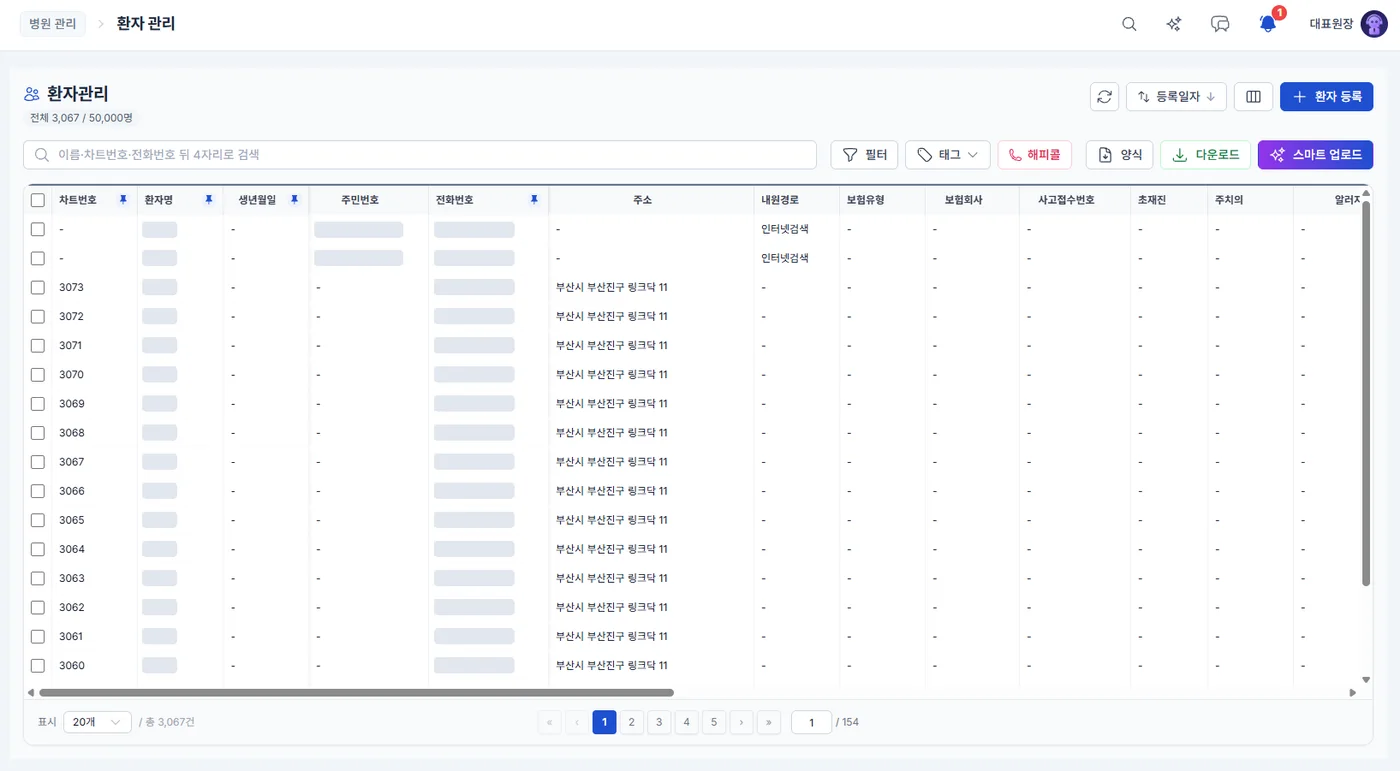The height and width of the screenshot is (771, 1400).
Task: Click the 병원 관리 breadcrumb
Action: [53, 24]
